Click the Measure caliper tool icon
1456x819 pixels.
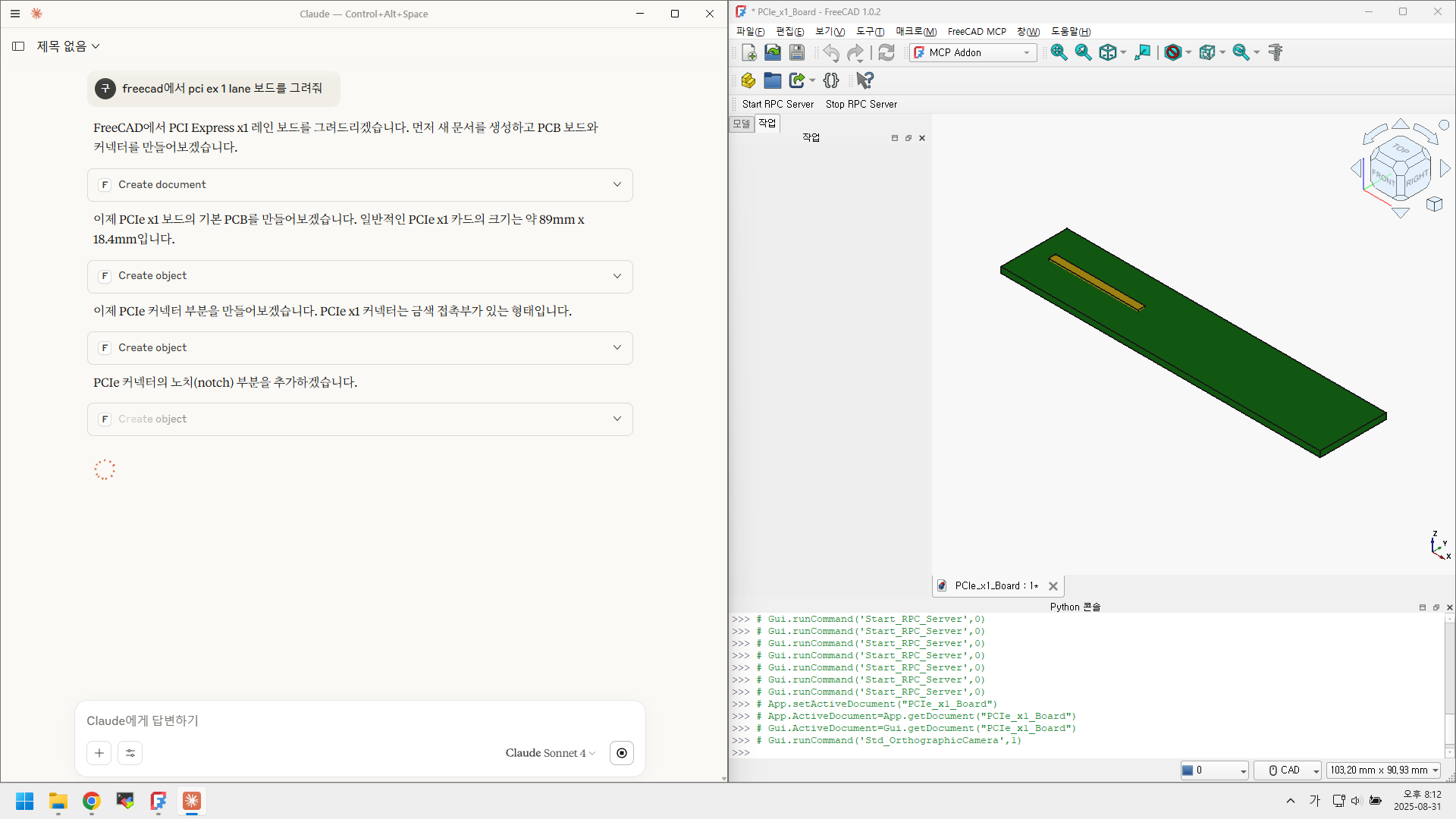(1276, 52)
